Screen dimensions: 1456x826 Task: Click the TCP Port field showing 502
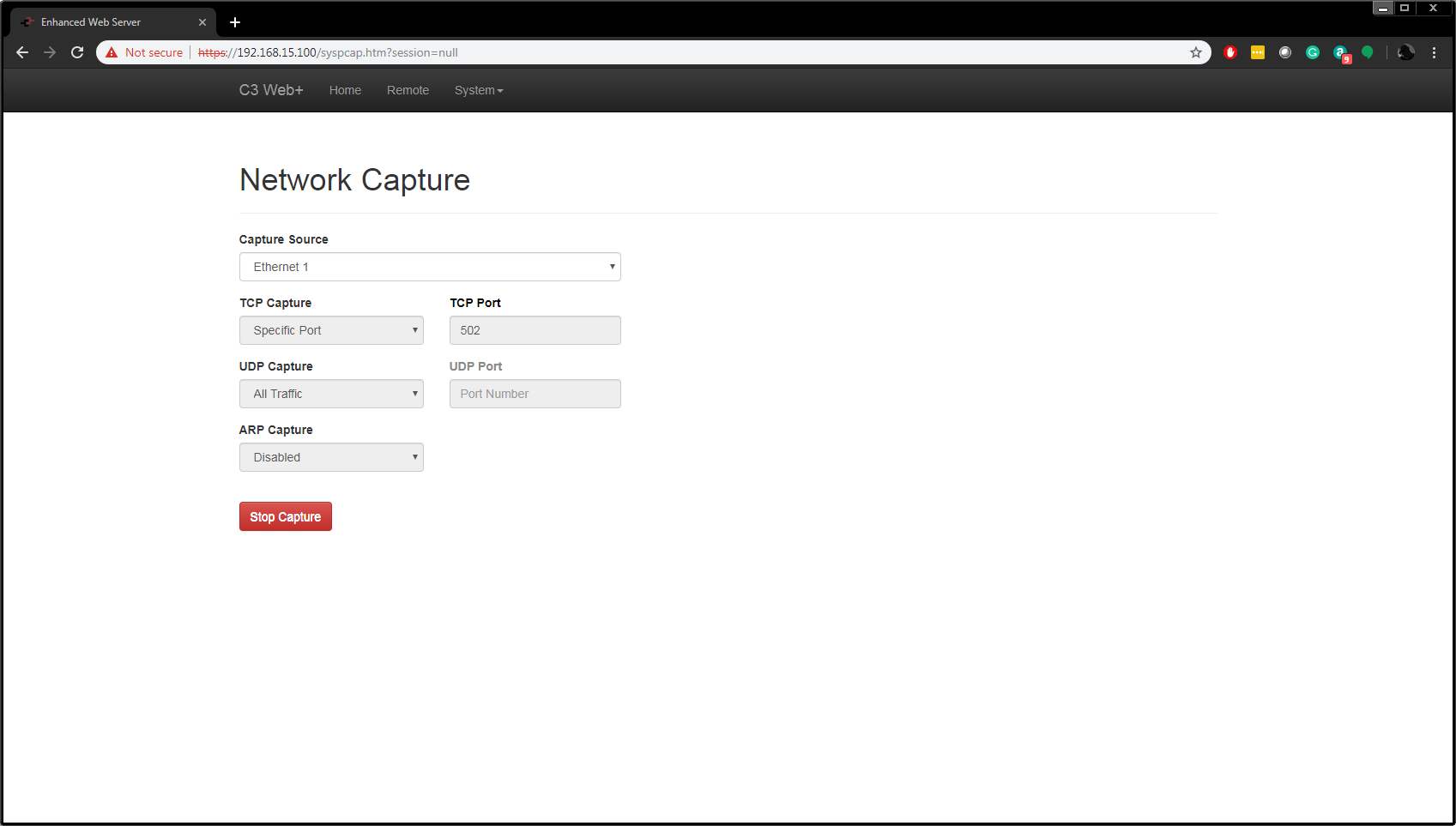coord(535,330)
